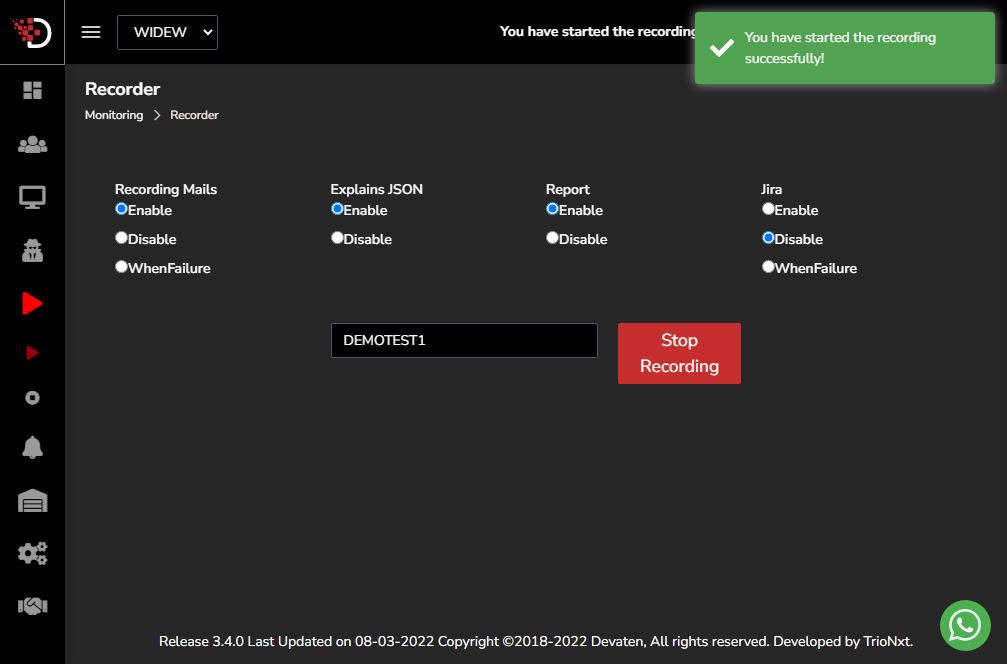Click the Release 3.4.0 footer text

point(536,641)
